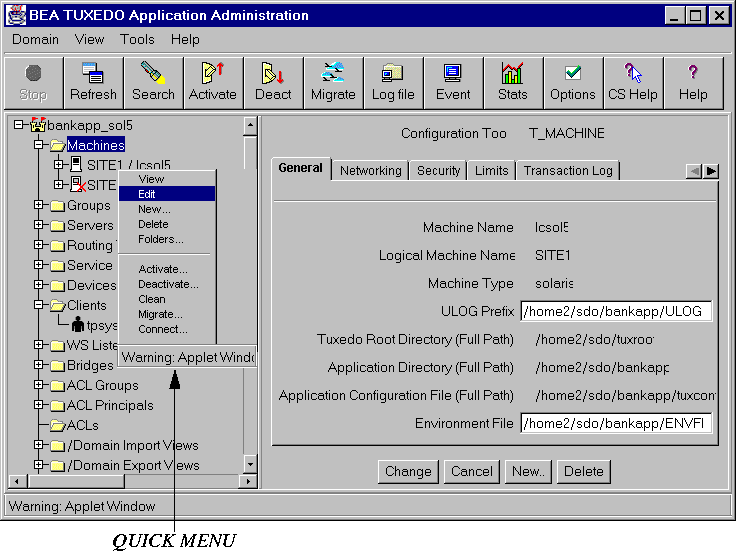Screen dimensions: 736x551
Task: Choose Deactivate... in the quick menu
Action: coord(167,284)
